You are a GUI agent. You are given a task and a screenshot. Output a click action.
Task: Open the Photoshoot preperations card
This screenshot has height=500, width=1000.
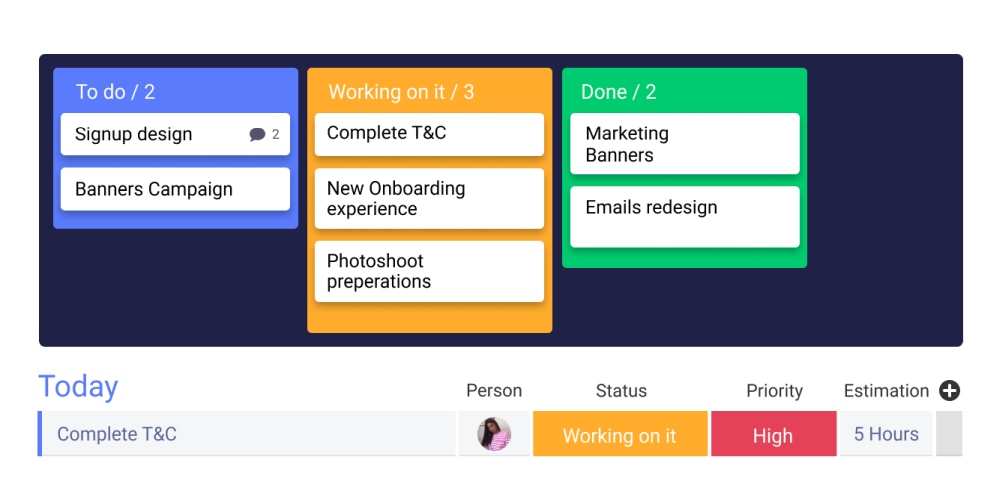pos(429,271)
